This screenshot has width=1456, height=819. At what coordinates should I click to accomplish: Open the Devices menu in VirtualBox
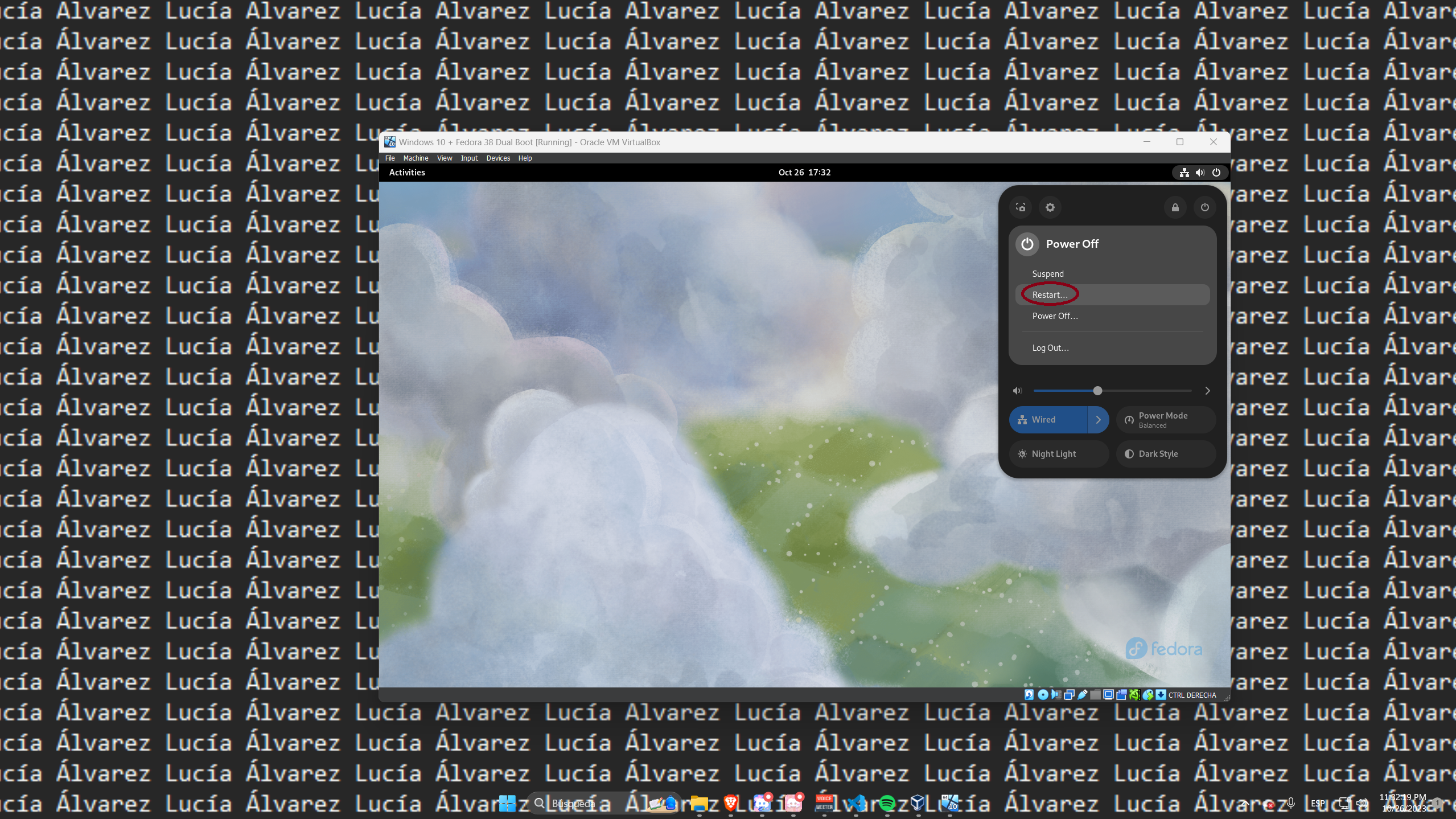point(498,158)
